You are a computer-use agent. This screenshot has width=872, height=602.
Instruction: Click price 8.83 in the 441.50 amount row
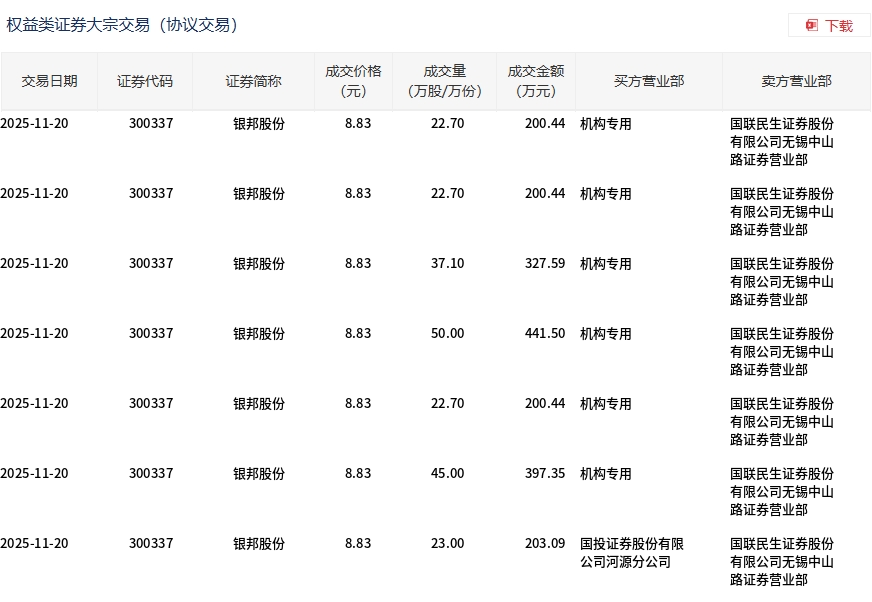click(x=358, y=333)
